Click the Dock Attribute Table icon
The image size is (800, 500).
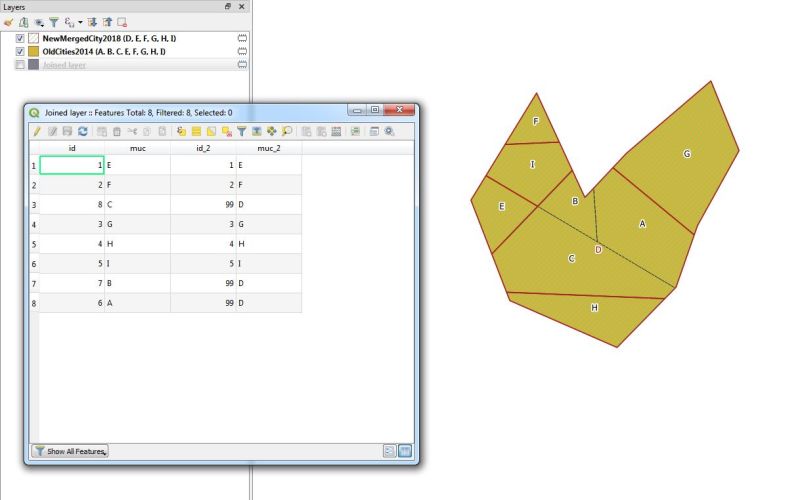[x=374, y=132]
